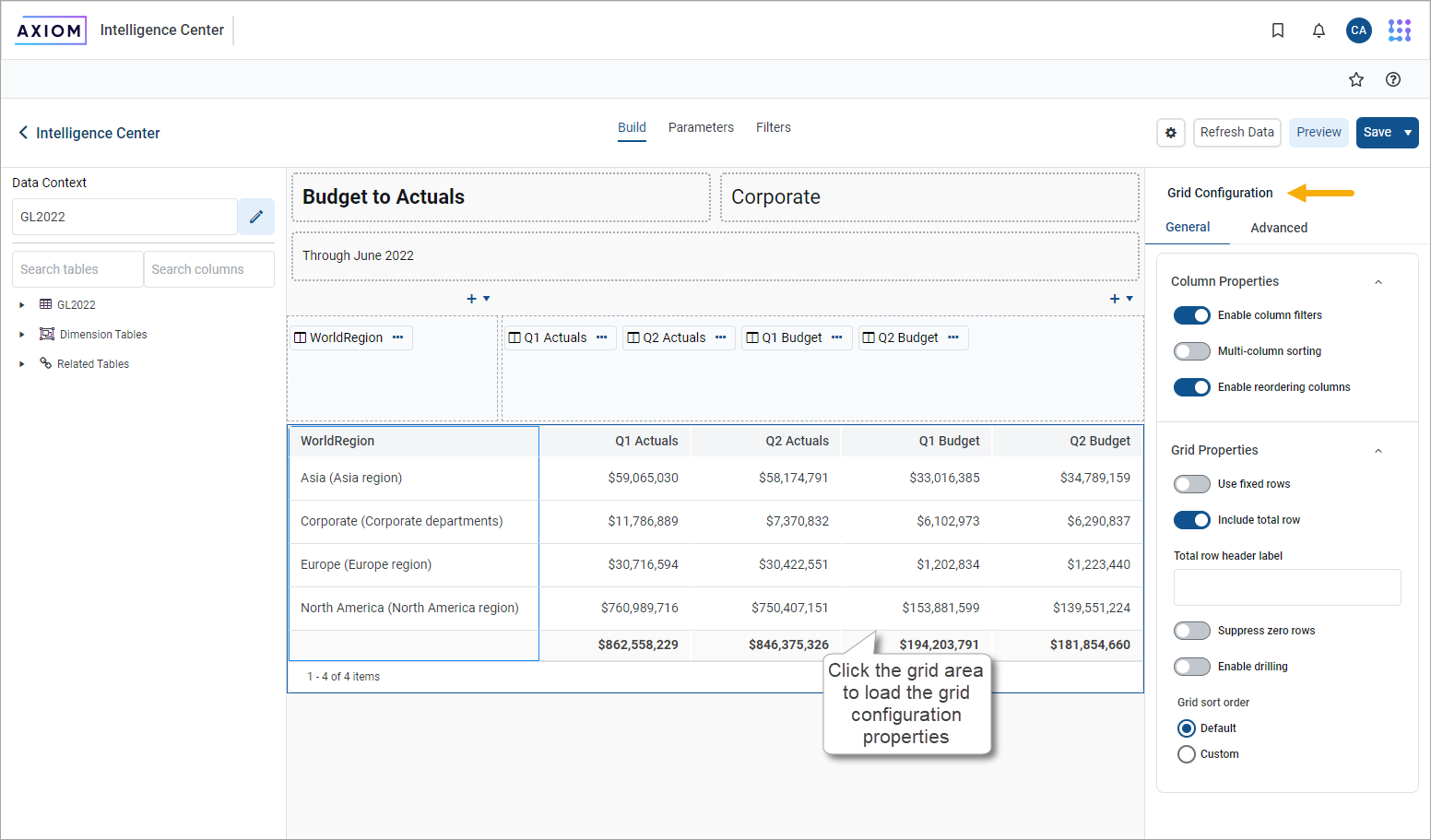Mark this report as a favorite star
The image size is (1431, 840).
(x=1356, y=79)
